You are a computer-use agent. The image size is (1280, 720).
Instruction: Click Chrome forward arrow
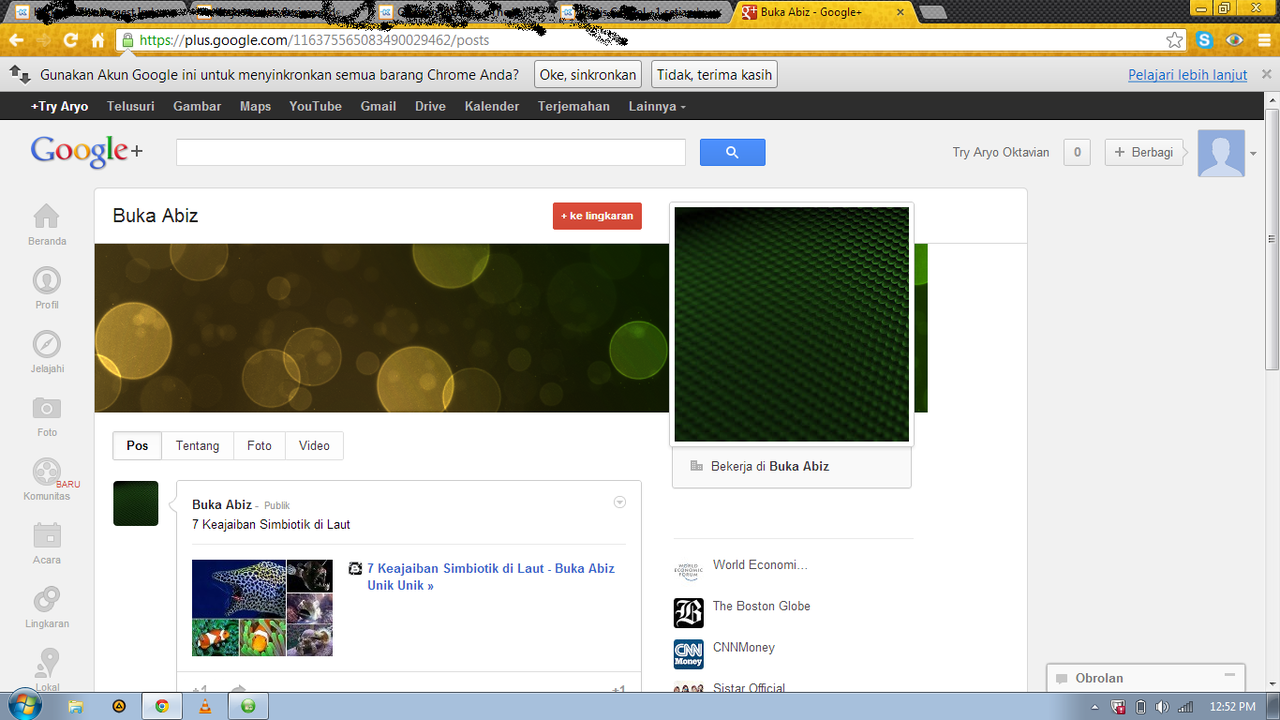pyautogui.click(x=44, y=40)
